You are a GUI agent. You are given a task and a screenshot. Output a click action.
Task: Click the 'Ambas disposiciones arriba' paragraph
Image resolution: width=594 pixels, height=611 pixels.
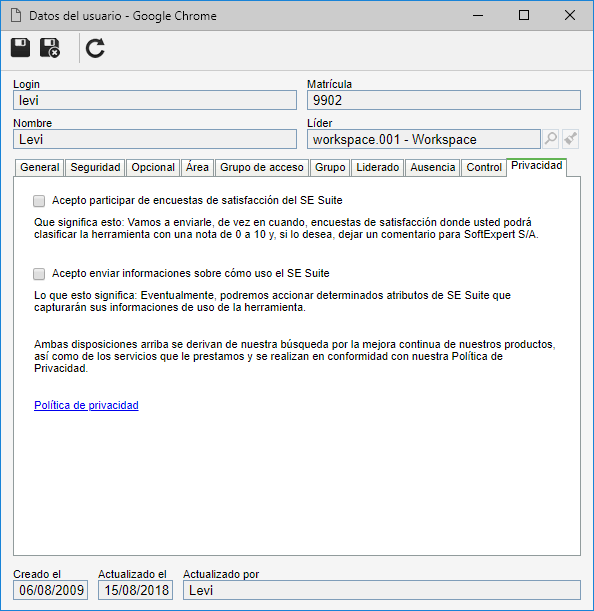(295, 356)
